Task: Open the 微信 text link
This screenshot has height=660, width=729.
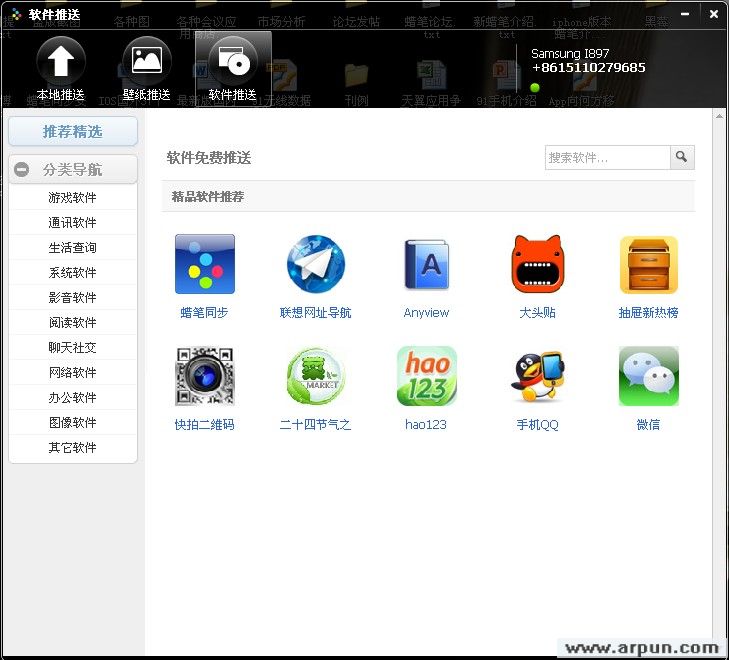Action: tap(648, 425)
